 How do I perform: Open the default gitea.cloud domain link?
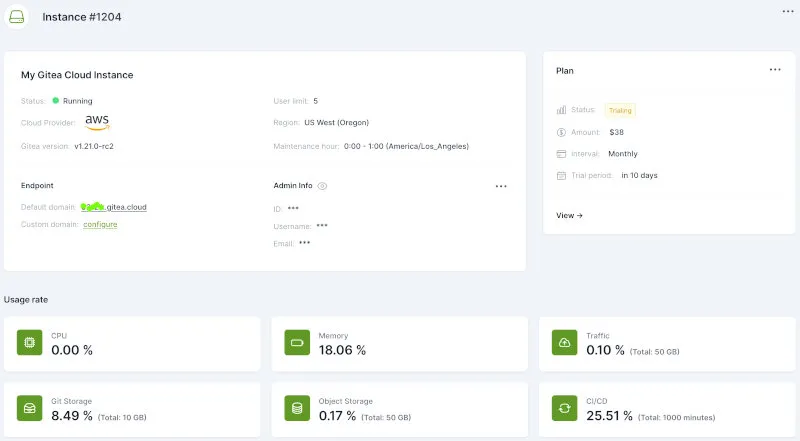[114, 207]
